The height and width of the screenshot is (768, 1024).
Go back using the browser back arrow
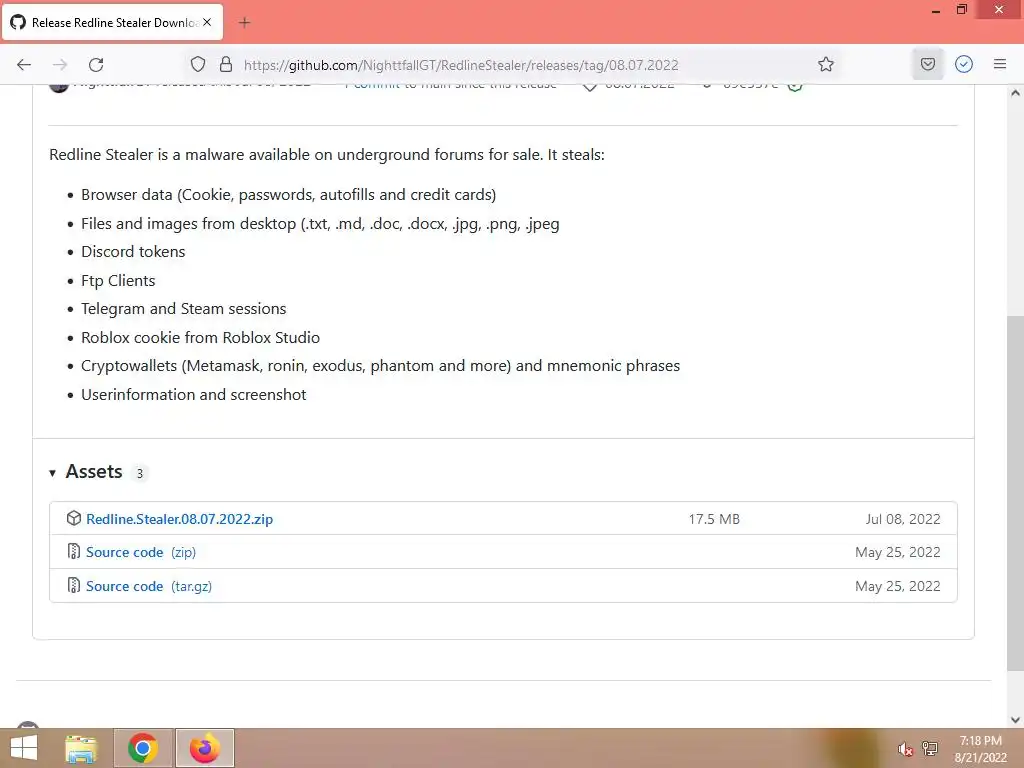pos(24,65)
